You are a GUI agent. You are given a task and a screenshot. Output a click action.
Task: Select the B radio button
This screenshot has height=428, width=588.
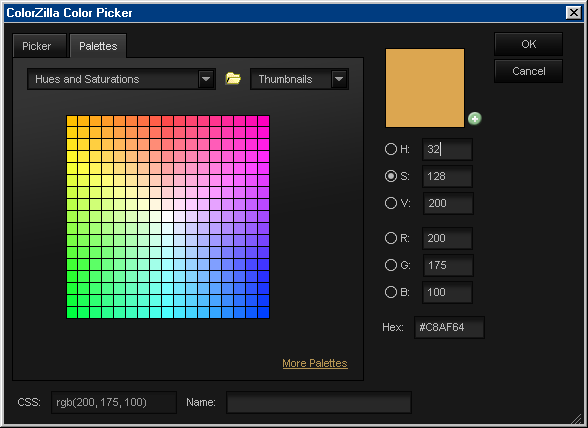(x=391, y=292)
